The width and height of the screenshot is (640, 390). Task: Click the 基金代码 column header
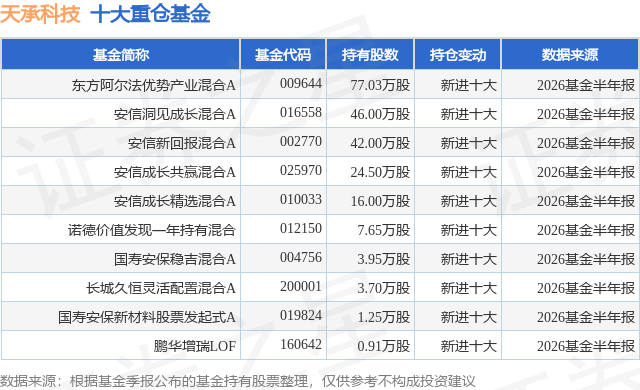(283, 55)
